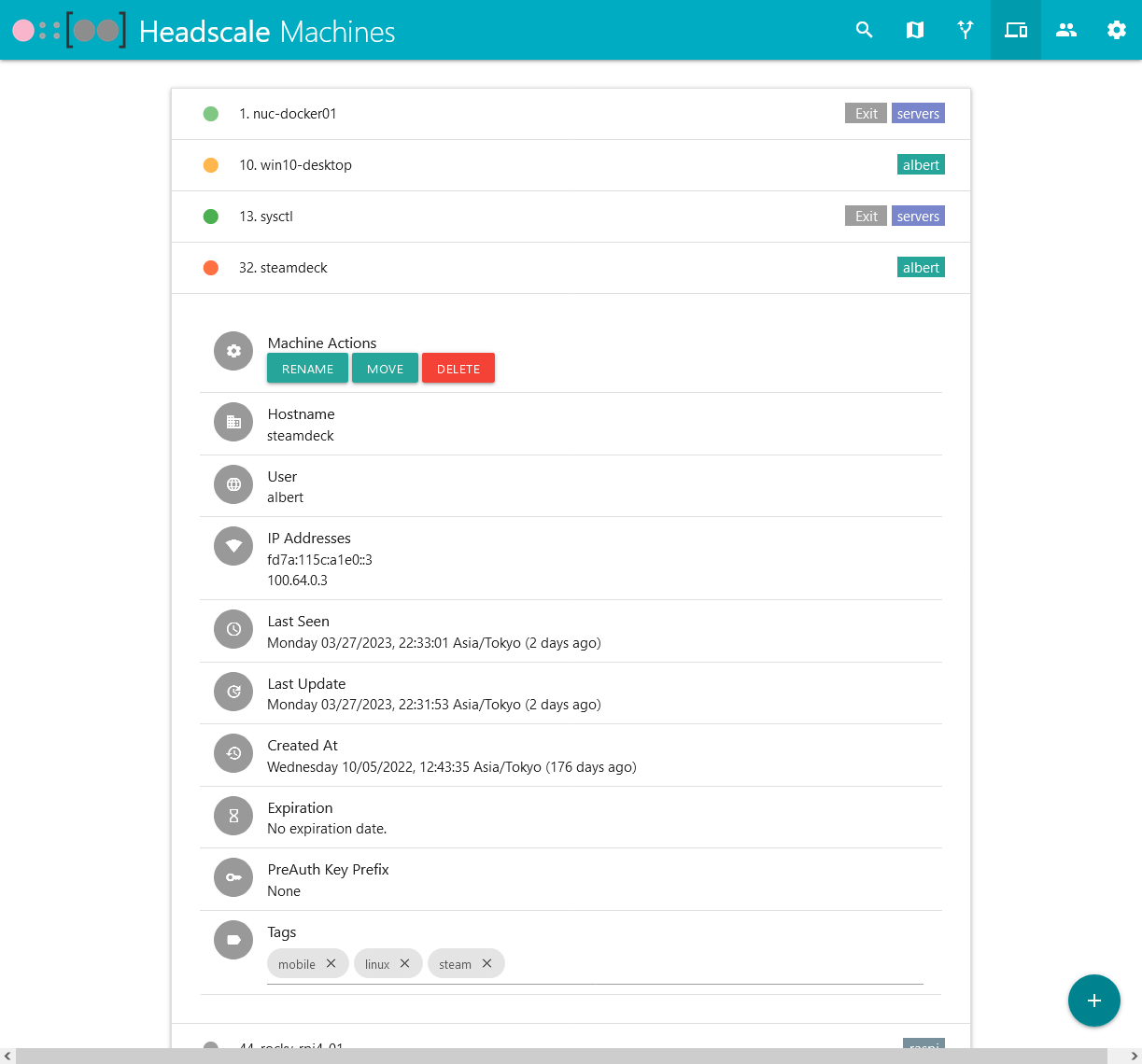The width and height of the screenshot is (1142, 1064).
Task: Remove the mobile tag
Action: point(331,963)
